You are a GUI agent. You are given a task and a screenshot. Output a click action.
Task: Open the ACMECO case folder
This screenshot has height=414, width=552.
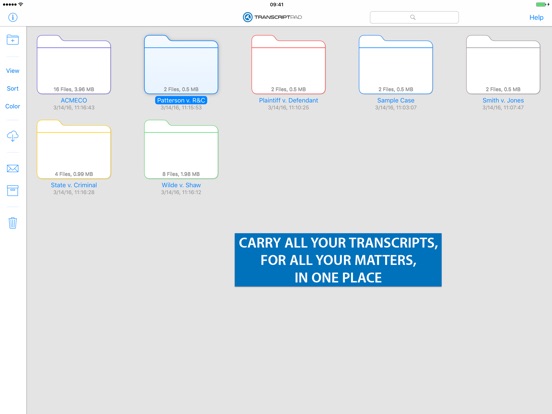tap(74, 65)
